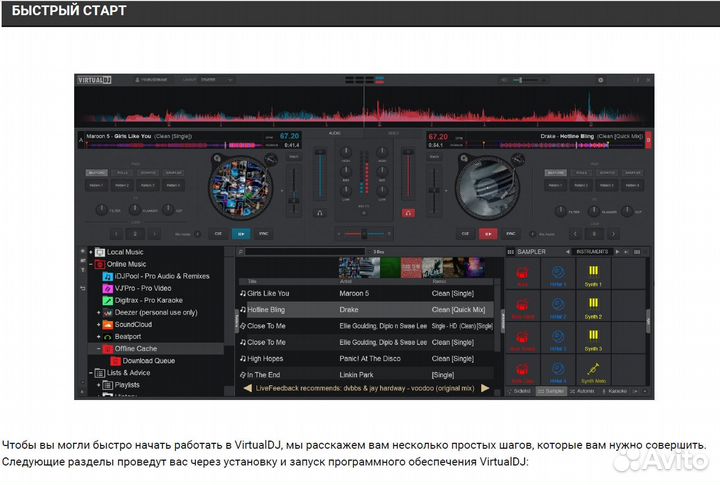Move the crossfader handle
This screenshot has width=720, height=485.
tap(364, 234)
